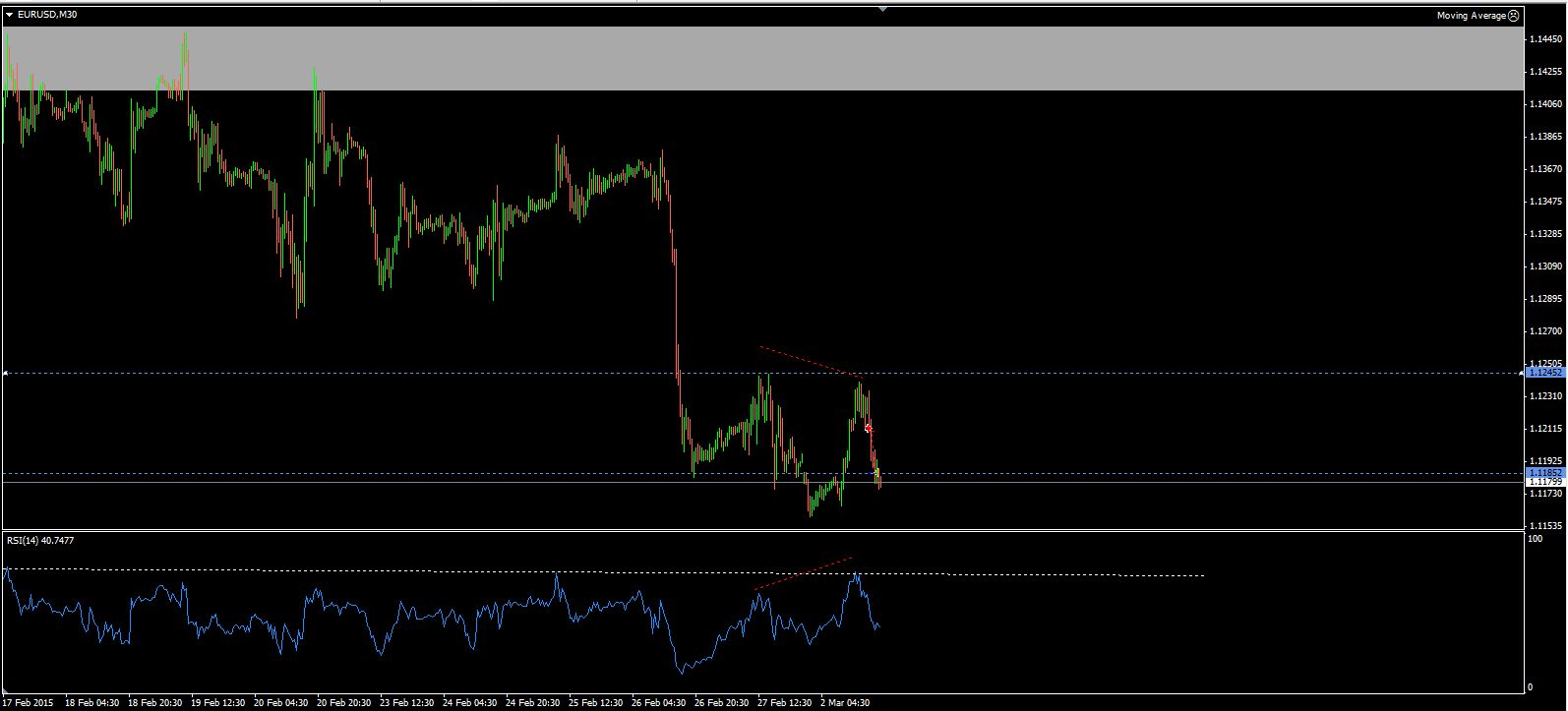Click the 18 Feb 04:30 time label
Viewport: 1568px width, 711px height.
click(91, 703)
